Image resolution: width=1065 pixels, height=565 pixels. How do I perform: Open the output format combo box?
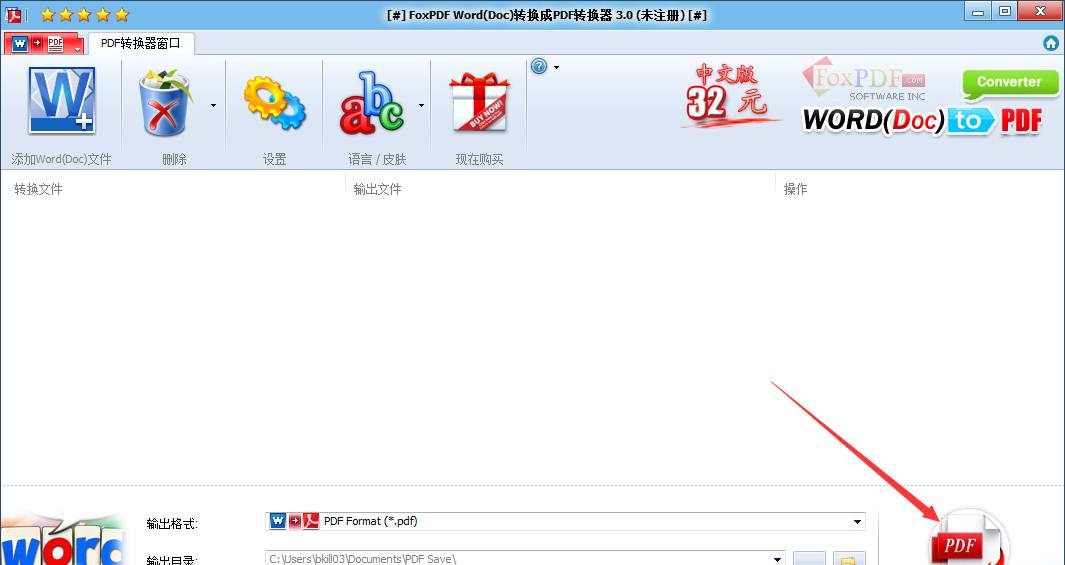click(x=565, y=522)
